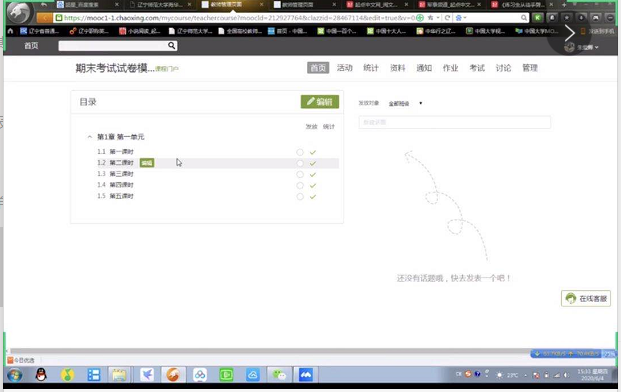The image size is (621, 392).
Task: Open the 发放对象 class dropdown
Action: [x=405, y=103]
